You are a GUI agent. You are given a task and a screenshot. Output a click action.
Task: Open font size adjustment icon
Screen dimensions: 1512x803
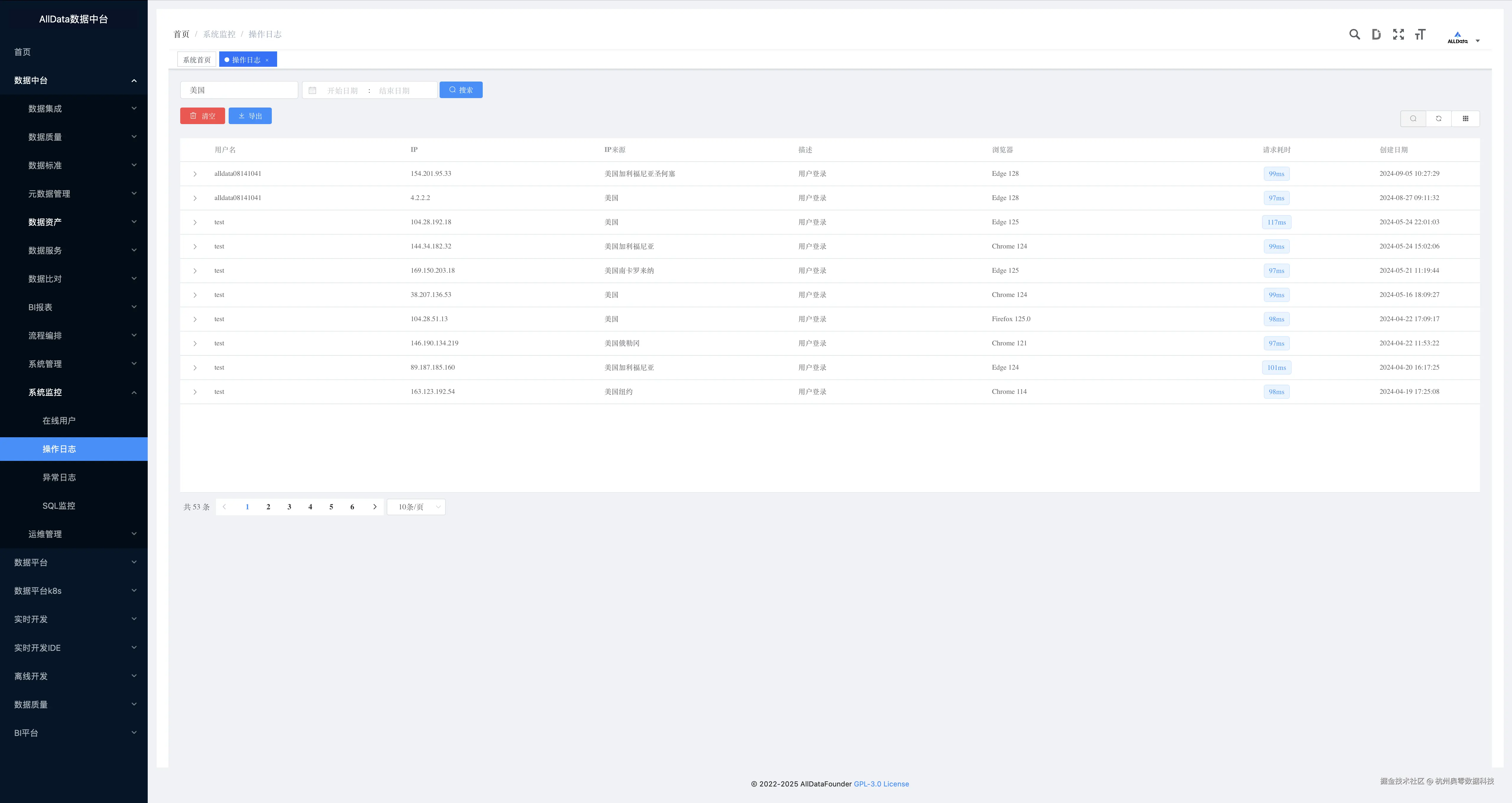pos(1420,35)
